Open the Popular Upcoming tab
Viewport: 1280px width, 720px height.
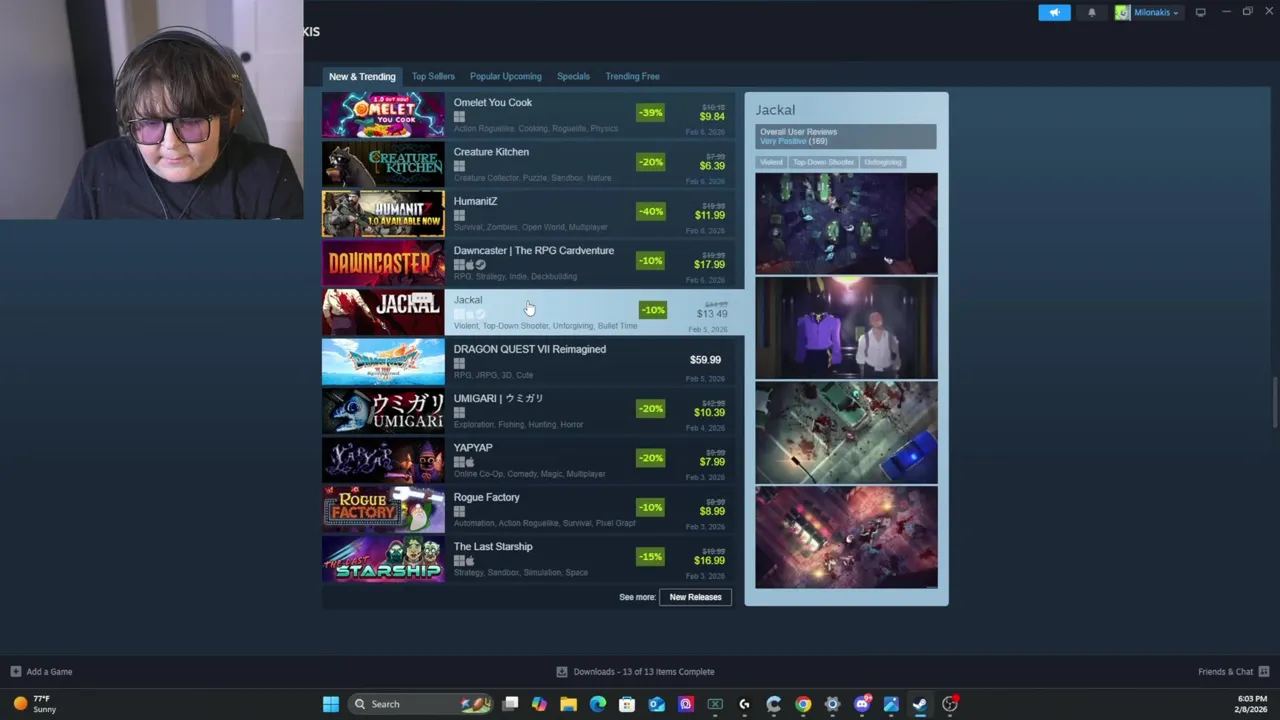pyautogui.click(x=506, y=76)
